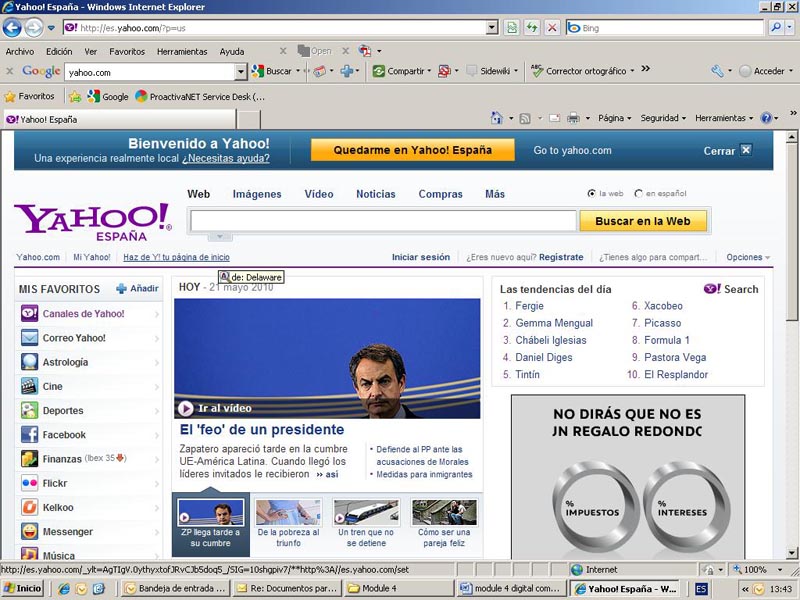Click the Yahoo web search input field
The height and width of the screenshot is (600, 800).
tap(383, 221)
